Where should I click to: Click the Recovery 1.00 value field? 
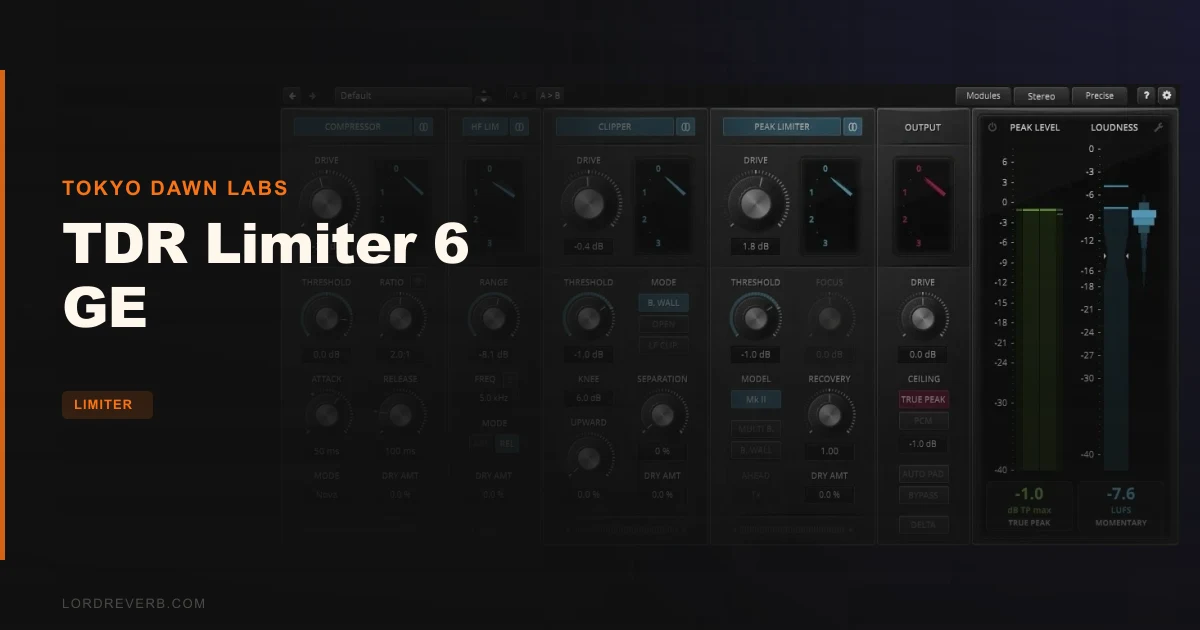pos(829,451)
